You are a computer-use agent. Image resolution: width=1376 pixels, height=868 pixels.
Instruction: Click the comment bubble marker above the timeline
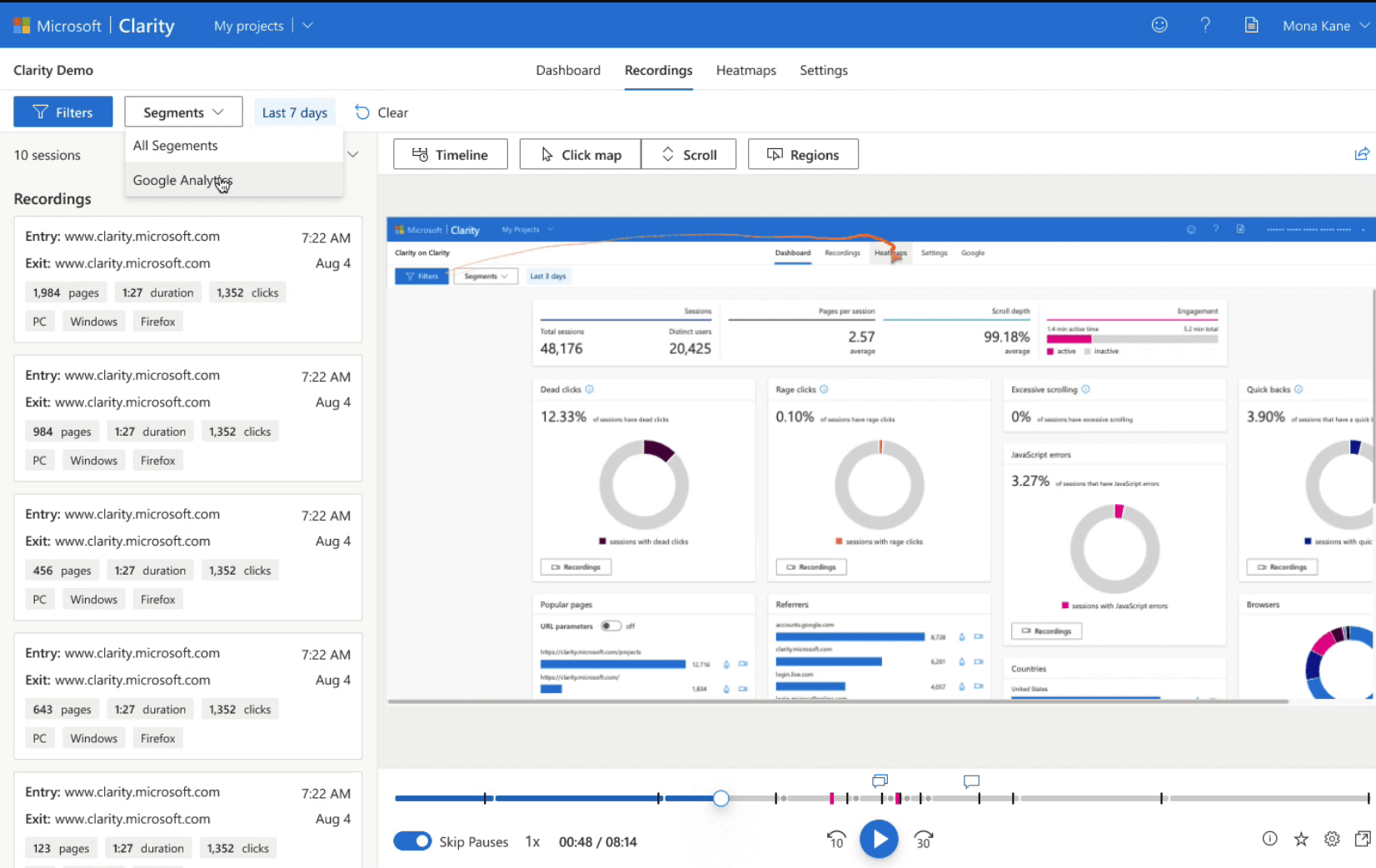point(971,781)
